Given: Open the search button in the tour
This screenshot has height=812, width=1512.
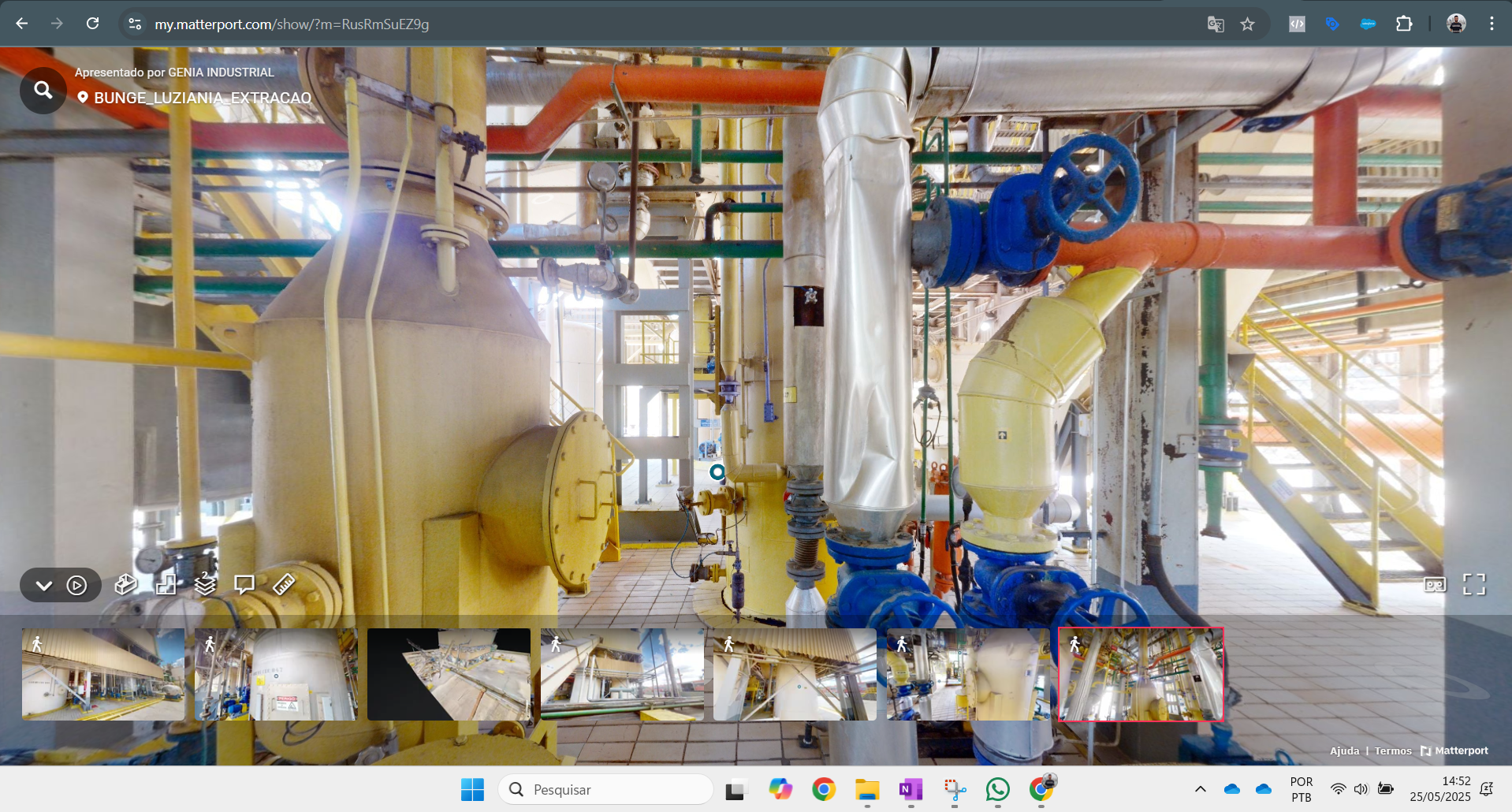Looking at the screenshot, I should [43, 91].
